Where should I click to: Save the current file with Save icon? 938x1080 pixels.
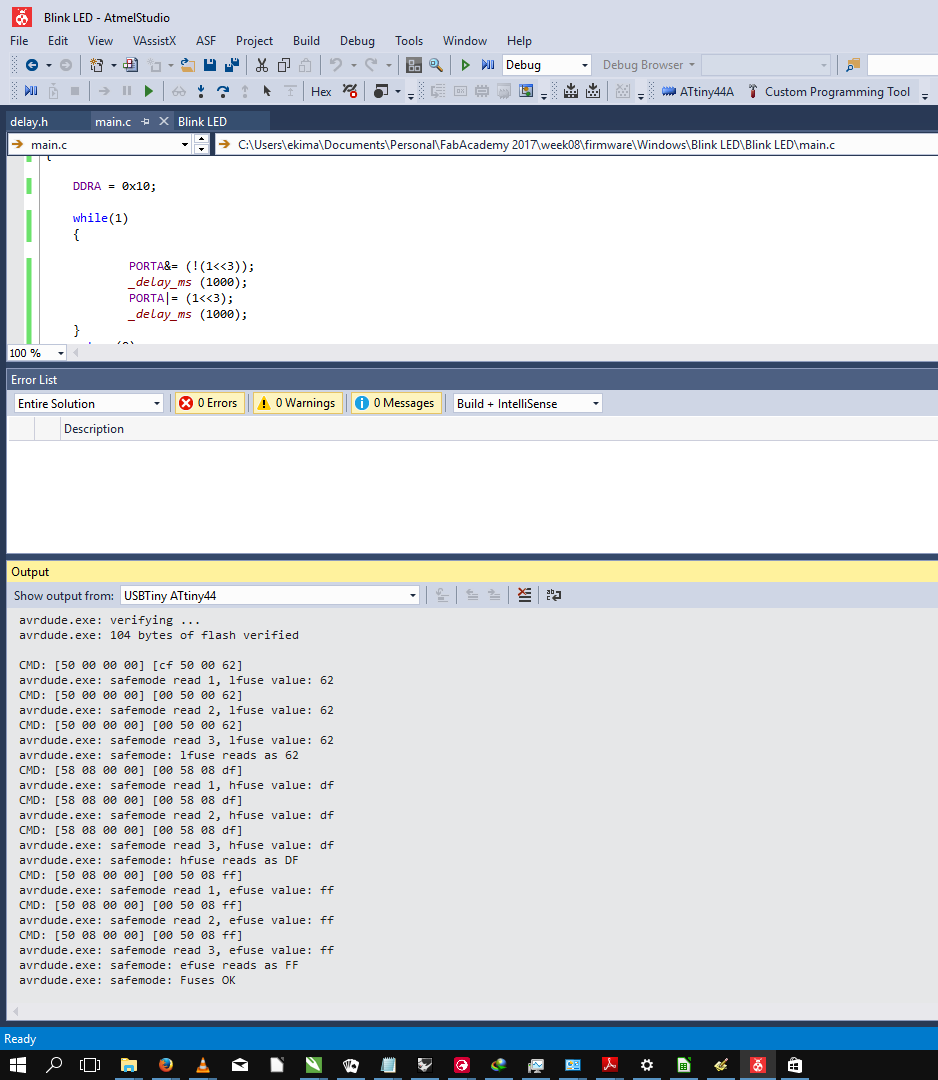[209, 65]
